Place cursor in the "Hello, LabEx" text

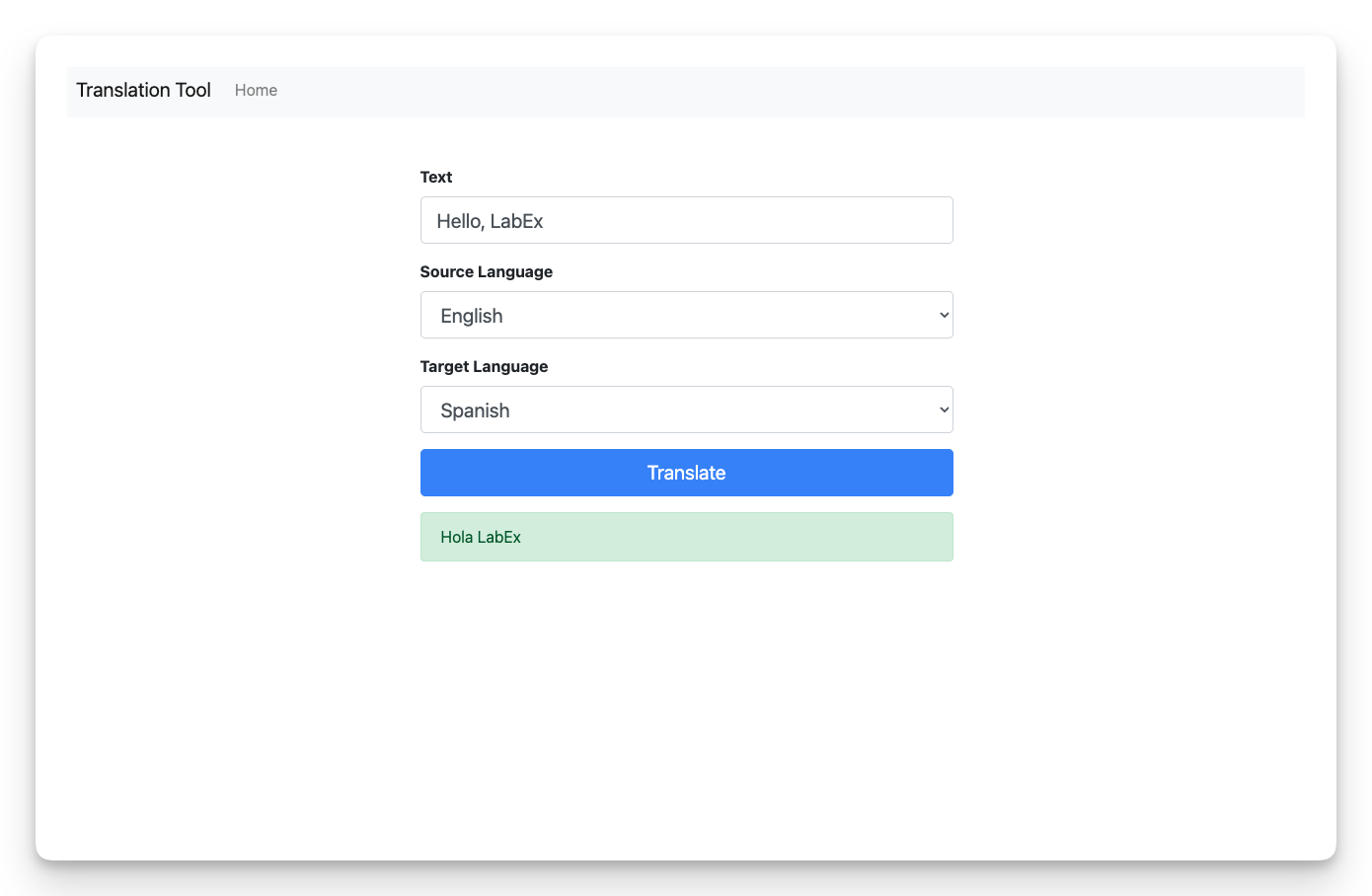coord(490,221)
